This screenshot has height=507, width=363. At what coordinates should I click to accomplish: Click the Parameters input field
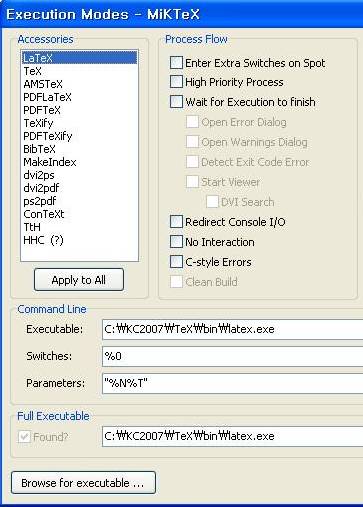pyautogui.click(x=232, y=383)
